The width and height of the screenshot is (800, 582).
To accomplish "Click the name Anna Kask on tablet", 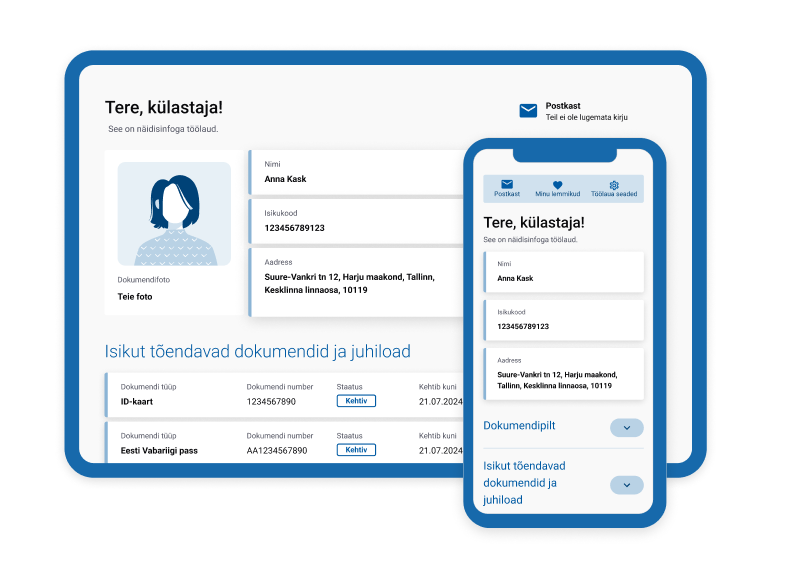I will click(285, 179).
